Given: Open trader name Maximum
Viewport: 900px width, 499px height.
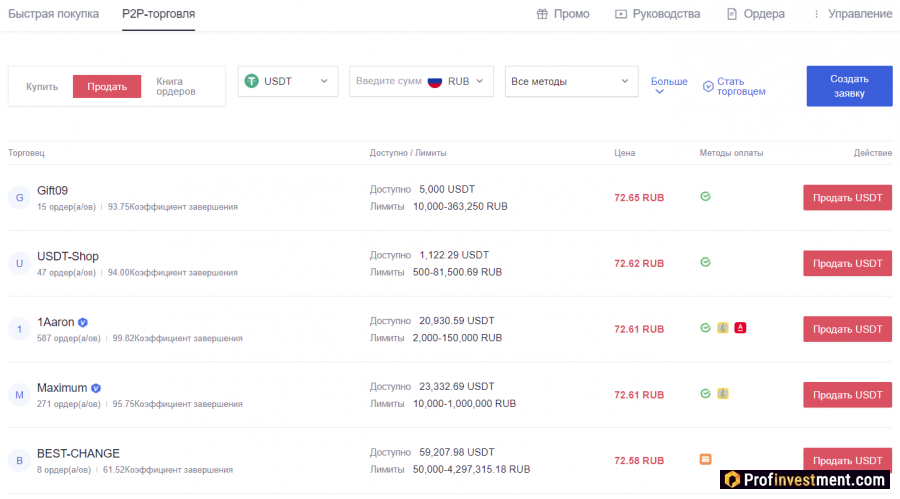Looking at the screenshot, I should pos(62,388).
